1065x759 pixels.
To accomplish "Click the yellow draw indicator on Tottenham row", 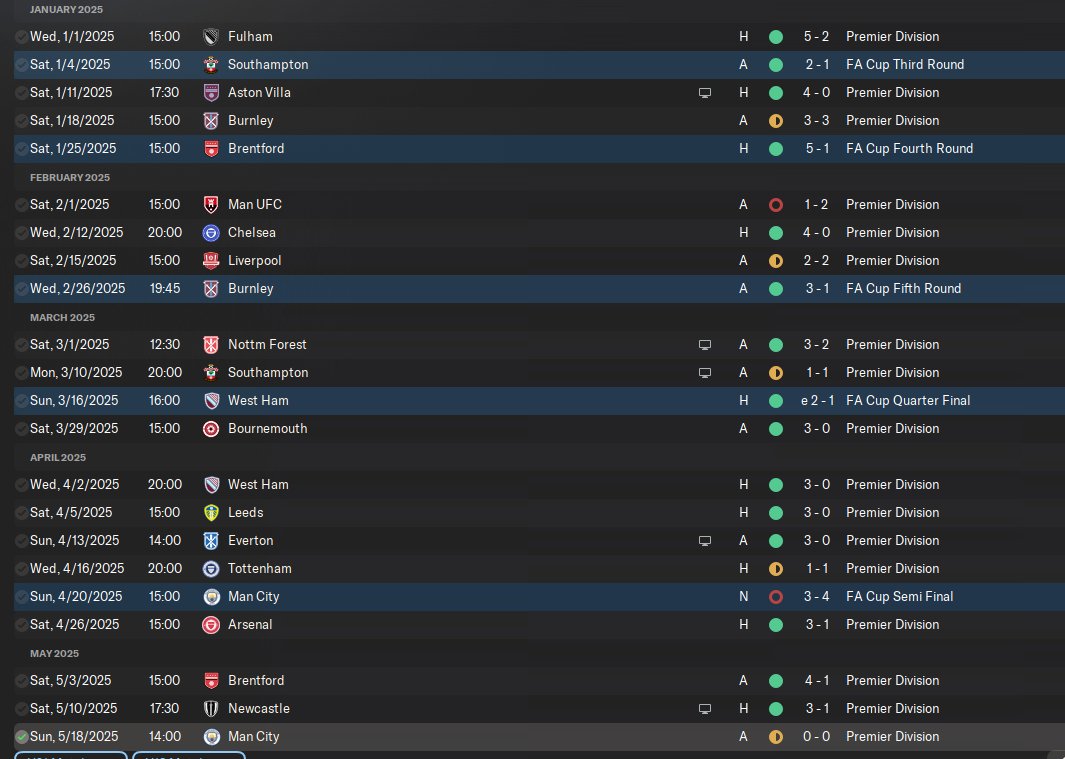I will point(775,568).
